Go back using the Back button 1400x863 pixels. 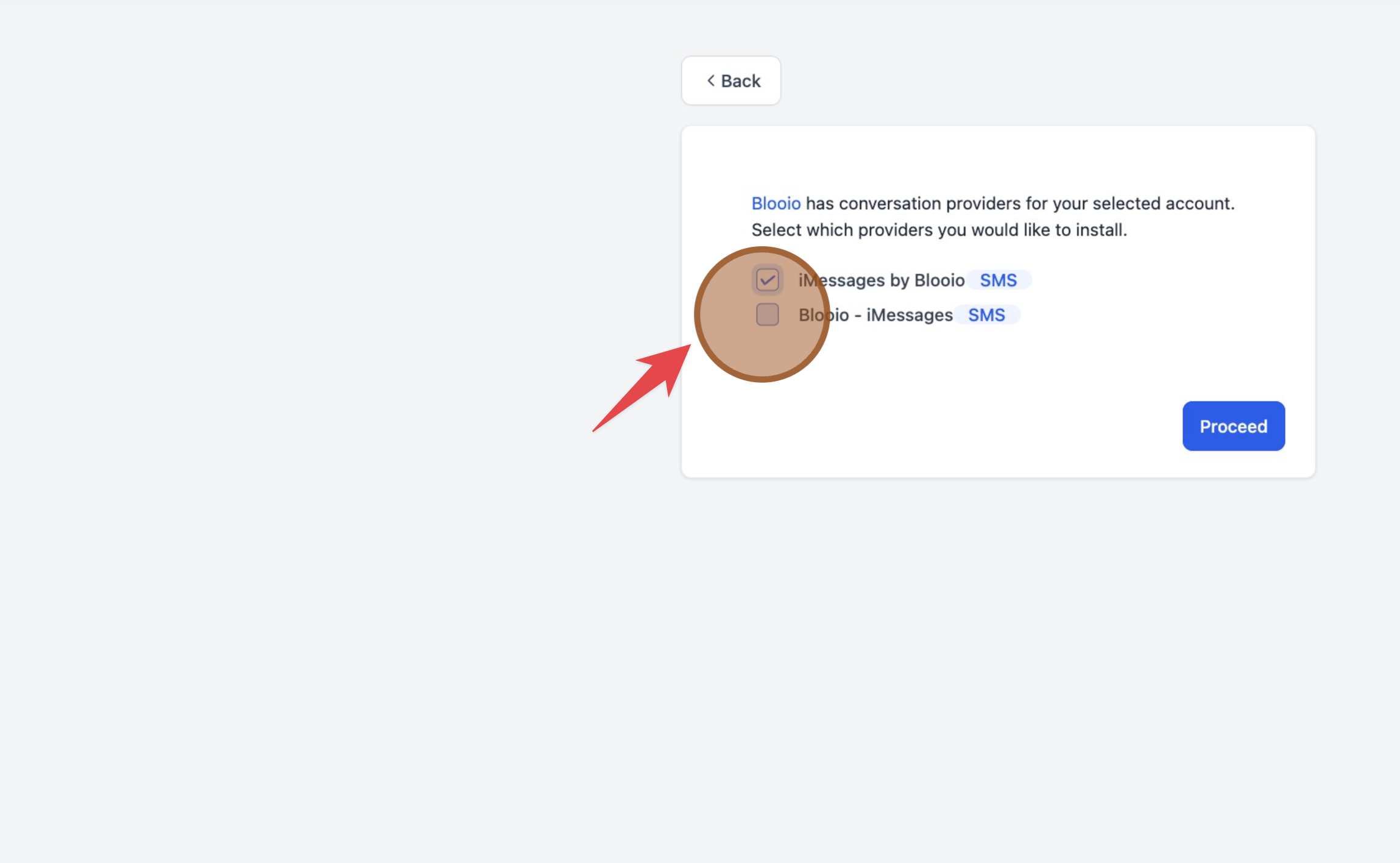pos(731,80)
